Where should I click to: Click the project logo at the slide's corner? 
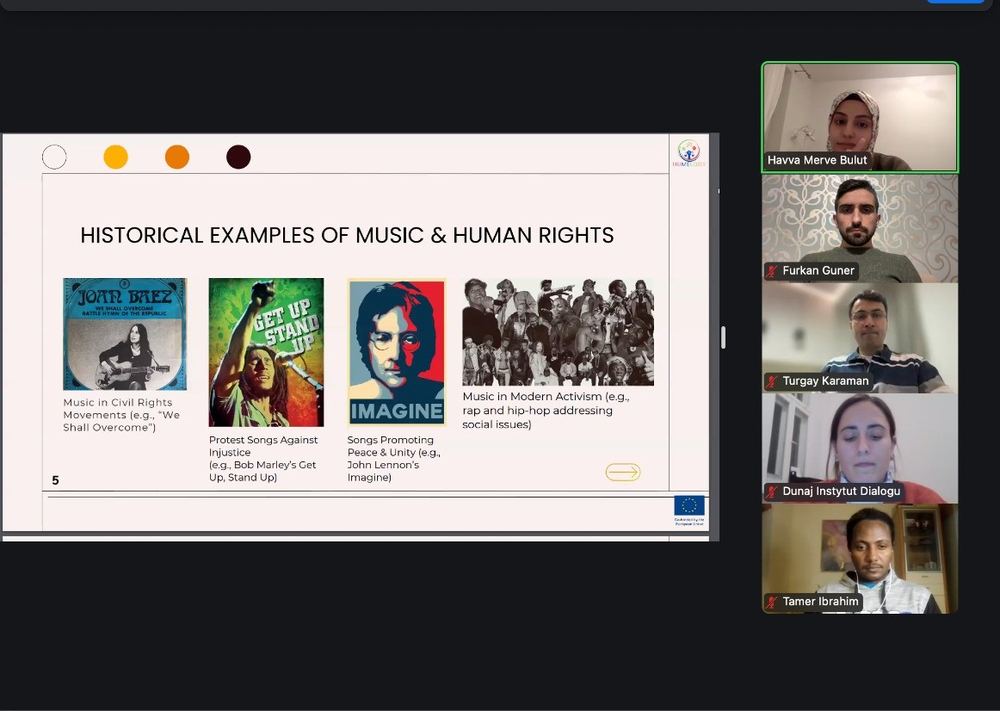point(689,153)
